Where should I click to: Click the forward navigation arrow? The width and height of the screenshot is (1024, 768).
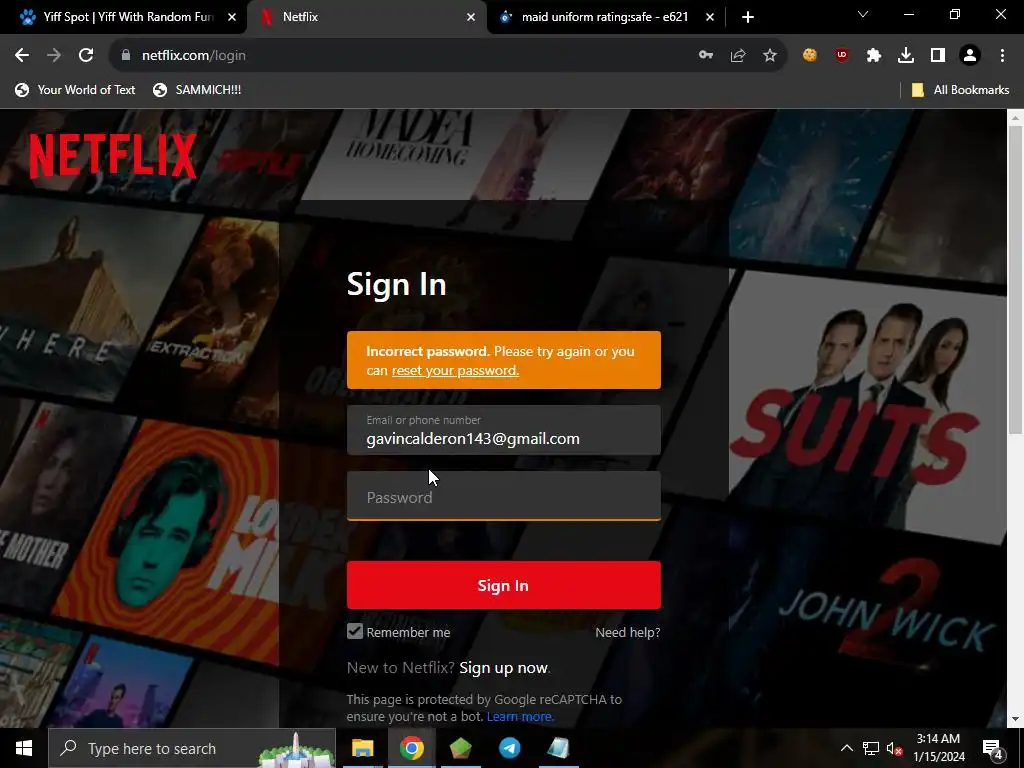pyautogui.click(x=54, y=56)
